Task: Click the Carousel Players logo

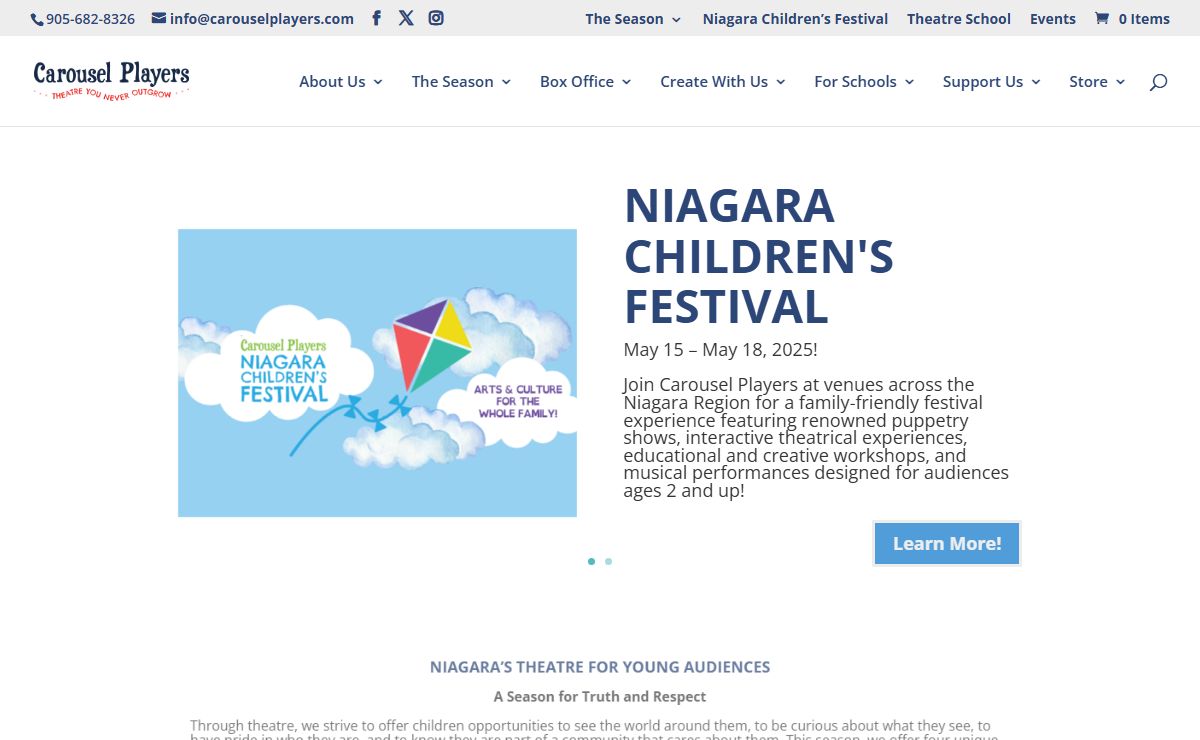Action: click(x=111, y=81)
